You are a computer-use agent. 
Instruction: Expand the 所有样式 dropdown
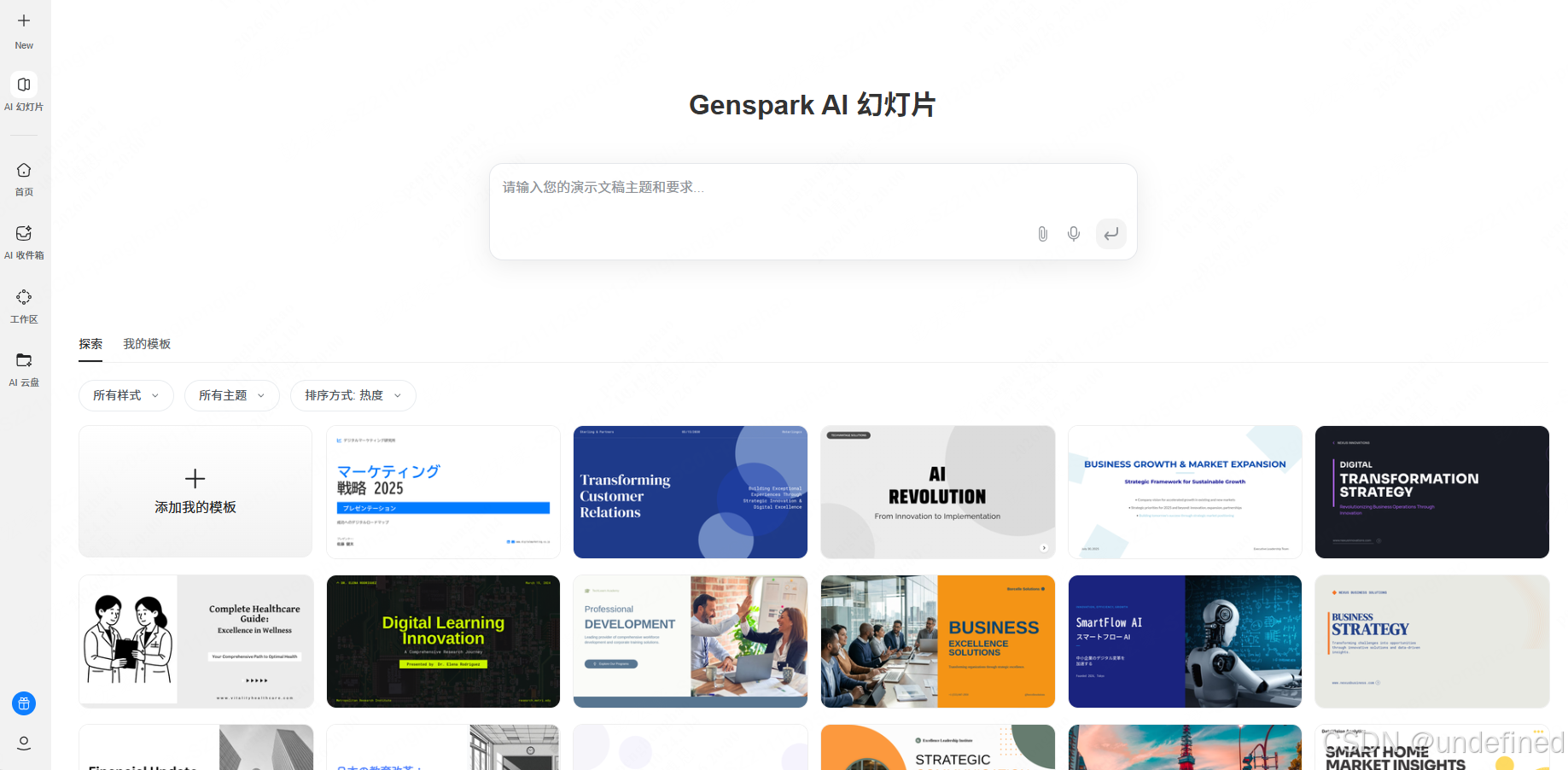(x=126, y=395)
